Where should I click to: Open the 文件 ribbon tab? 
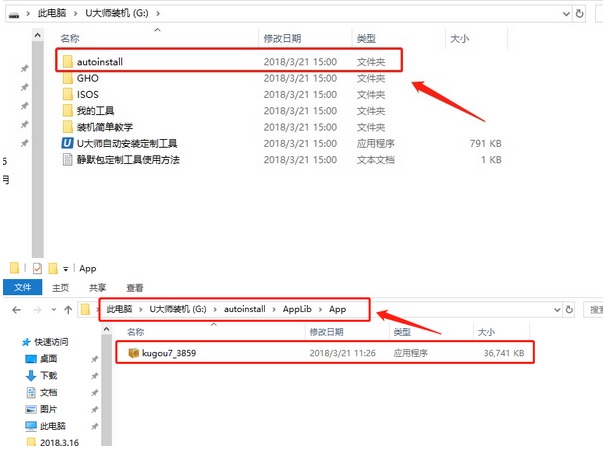[x=22, y=287]
